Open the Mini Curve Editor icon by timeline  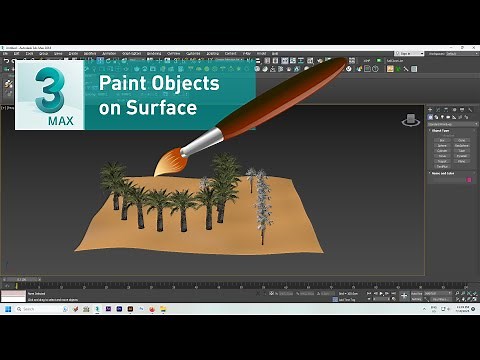tap(7, 286)
